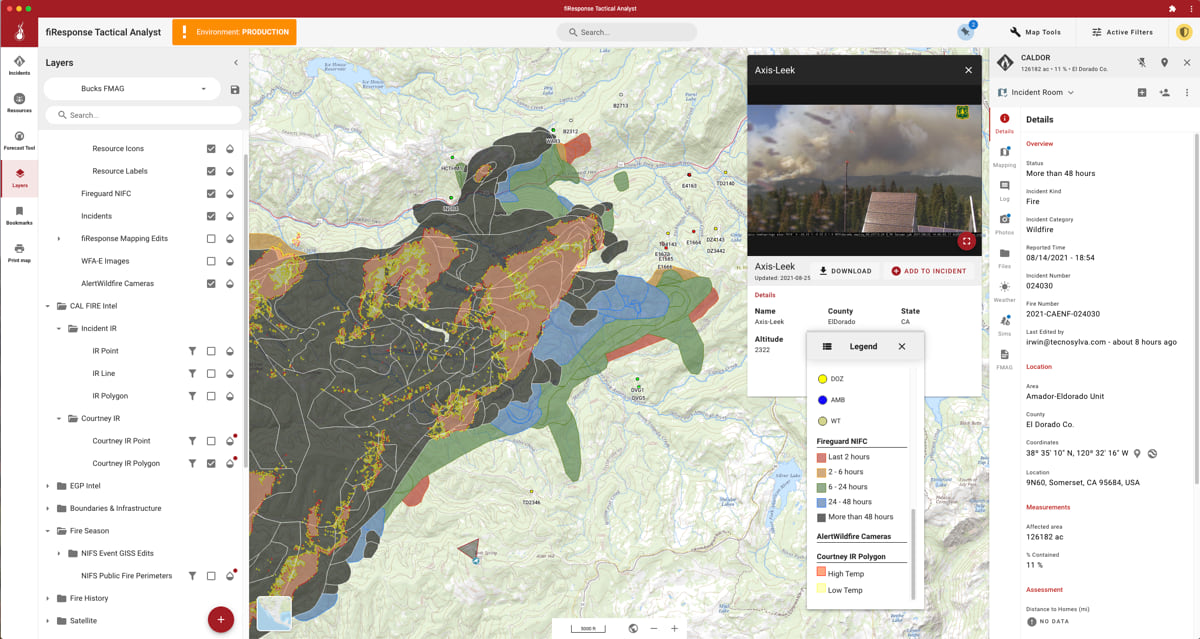The height and width of the screenshot is (639, 1200).
Task: Close the Legend panel
Action: (x=902, y=346)
